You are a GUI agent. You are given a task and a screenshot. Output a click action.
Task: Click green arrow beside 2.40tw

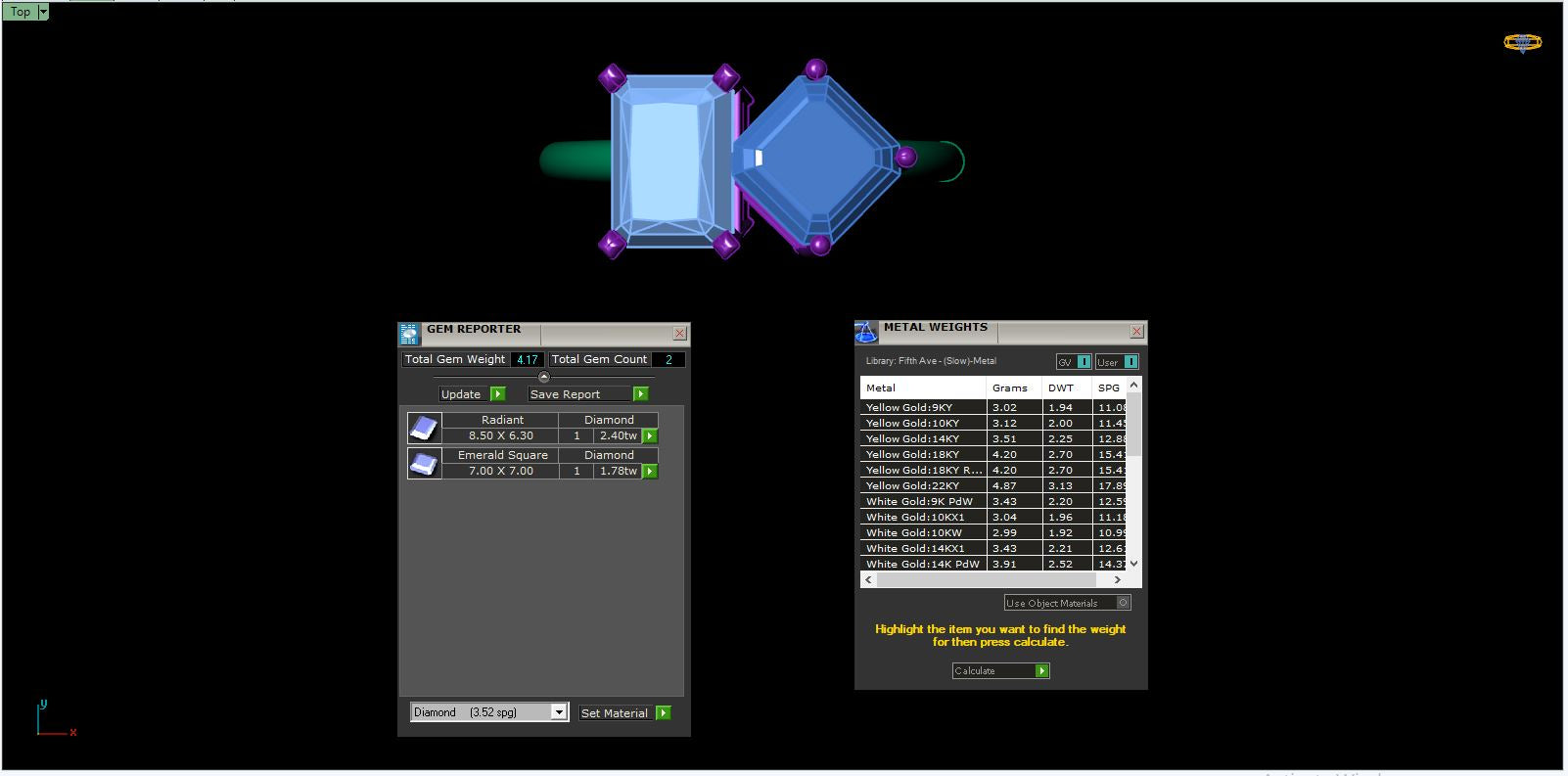coord(650,436)
